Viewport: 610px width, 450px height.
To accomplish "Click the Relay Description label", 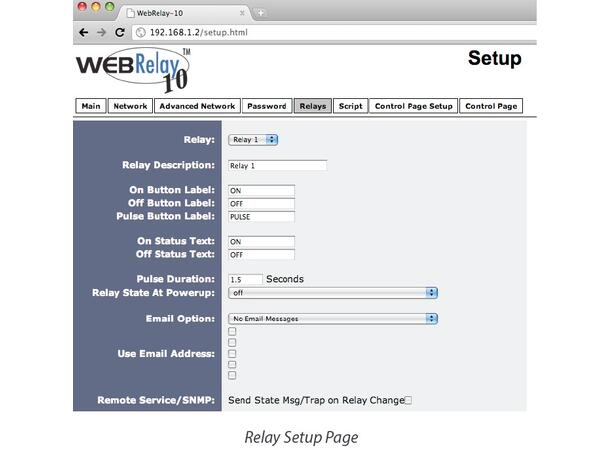I will click(168, 165).
